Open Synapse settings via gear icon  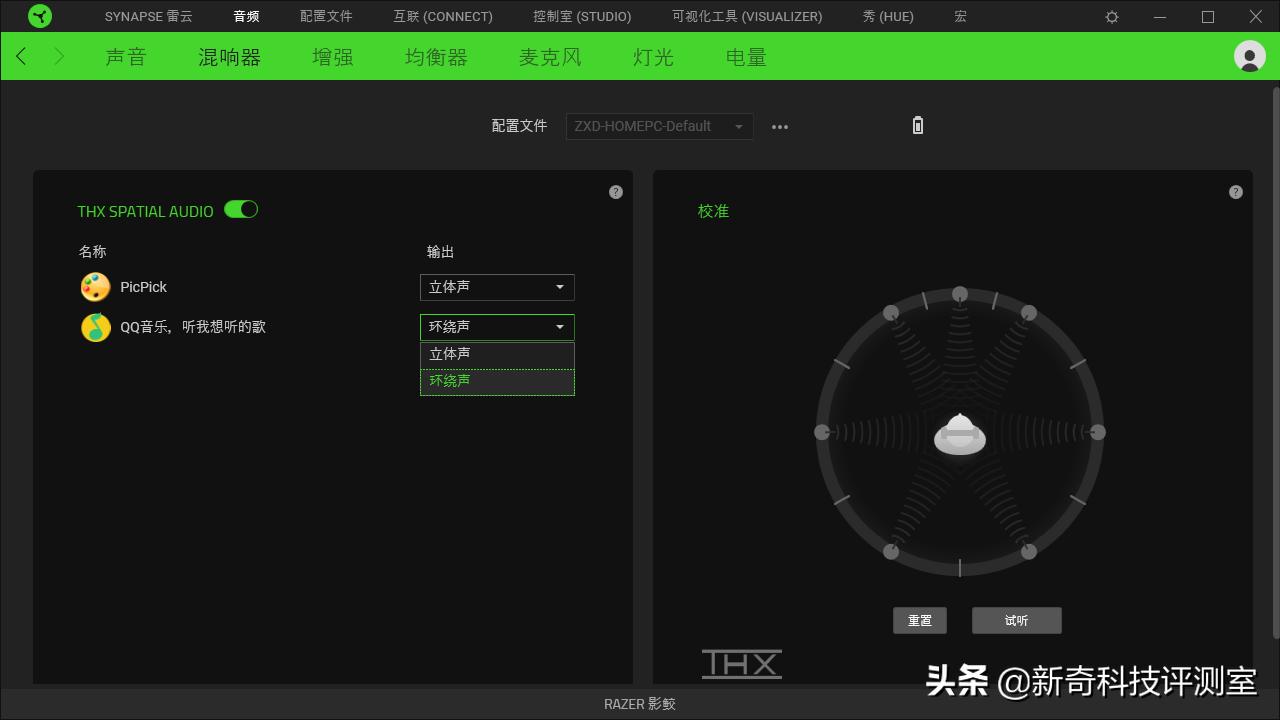click(1112, 16)
